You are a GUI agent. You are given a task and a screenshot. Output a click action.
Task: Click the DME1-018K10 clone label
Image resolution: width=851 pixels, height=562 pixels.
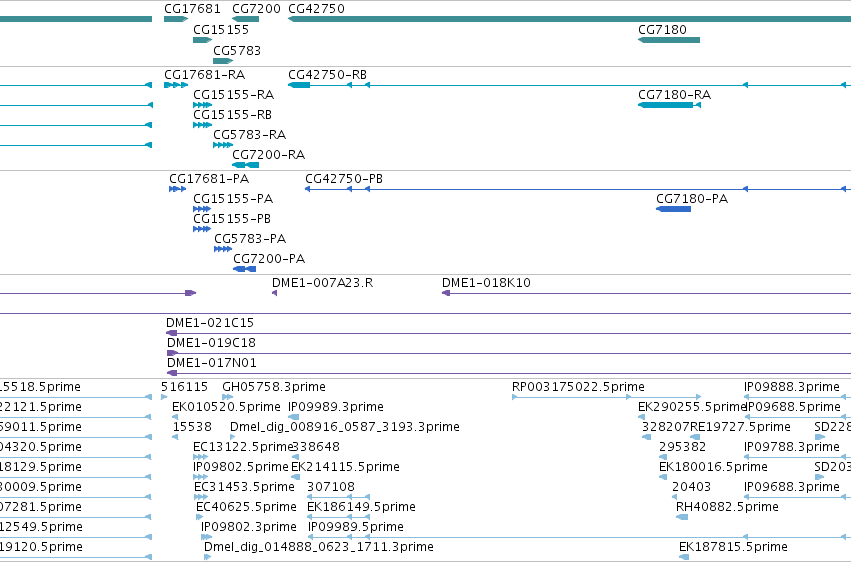[x=486, y=283]
